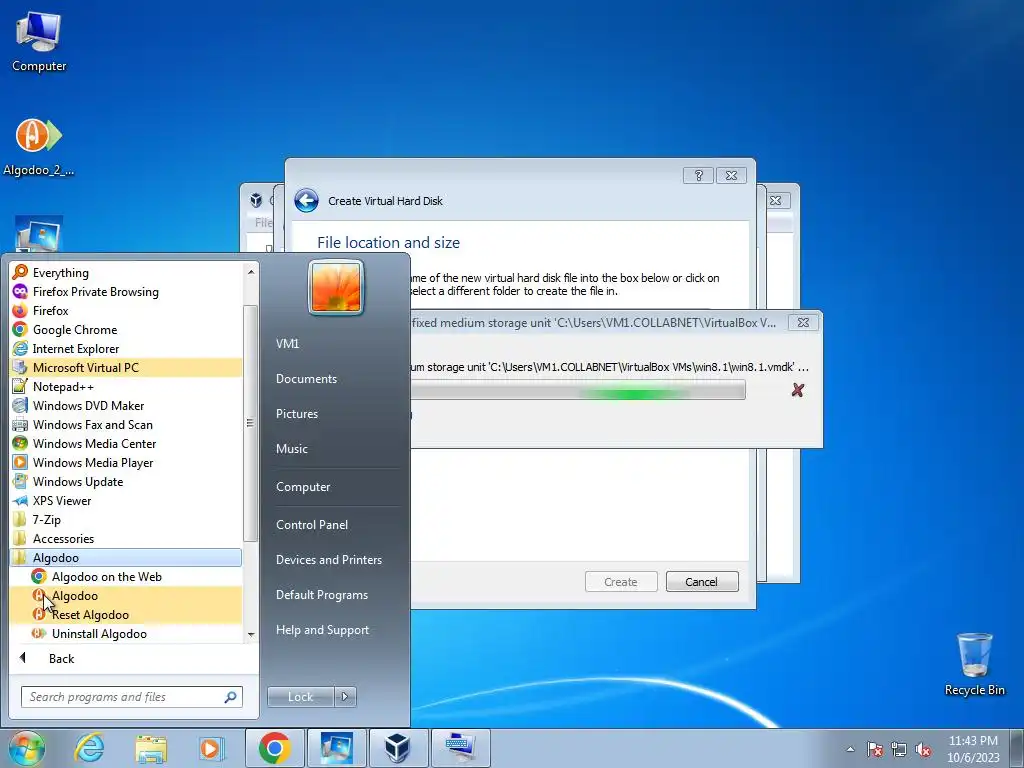The height and width of the screenshot is (768, 1024).
Task: Click the programs list scroll up arrow
Action: coord(251,272)
